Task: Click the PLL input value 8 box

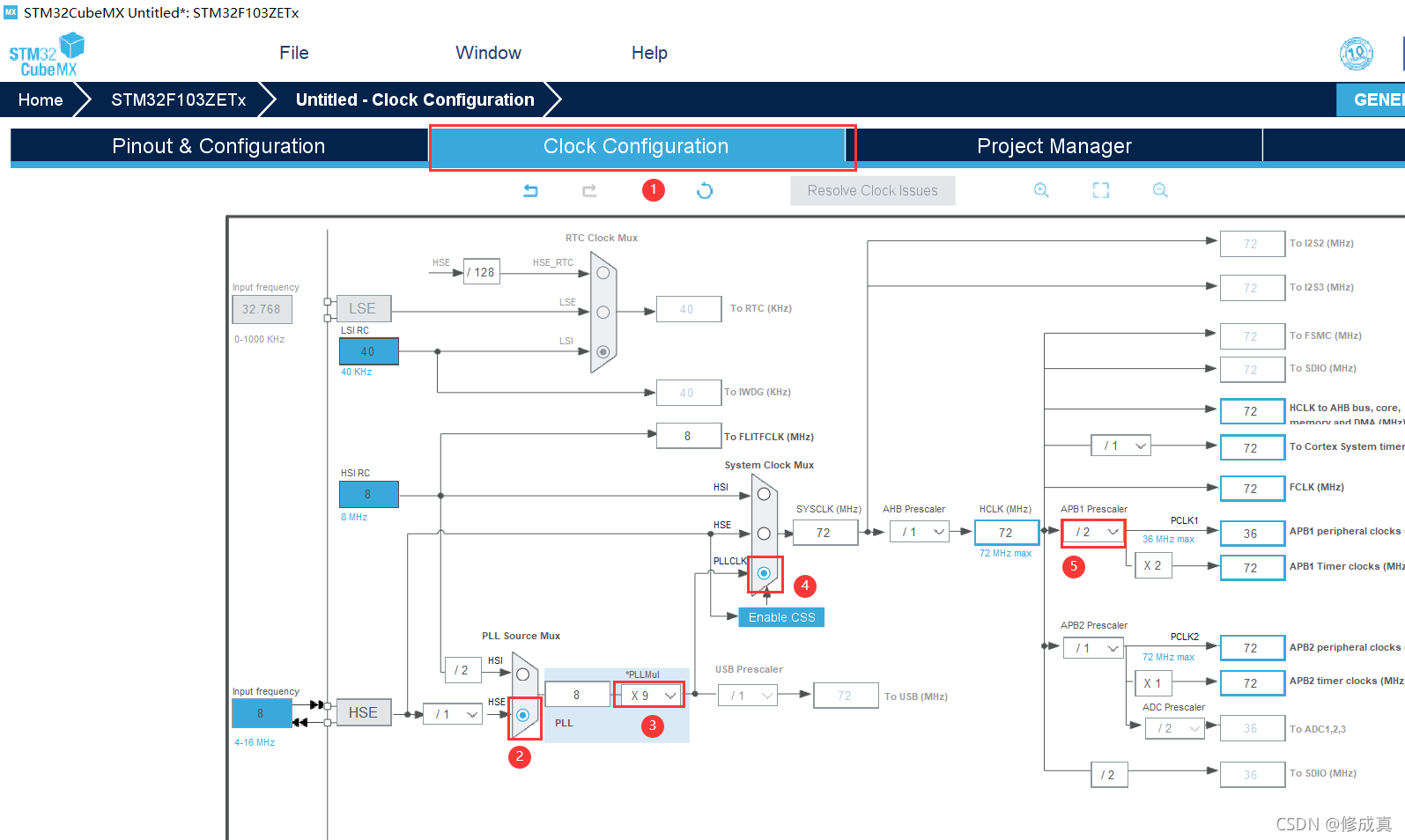Action: [578, 695]
